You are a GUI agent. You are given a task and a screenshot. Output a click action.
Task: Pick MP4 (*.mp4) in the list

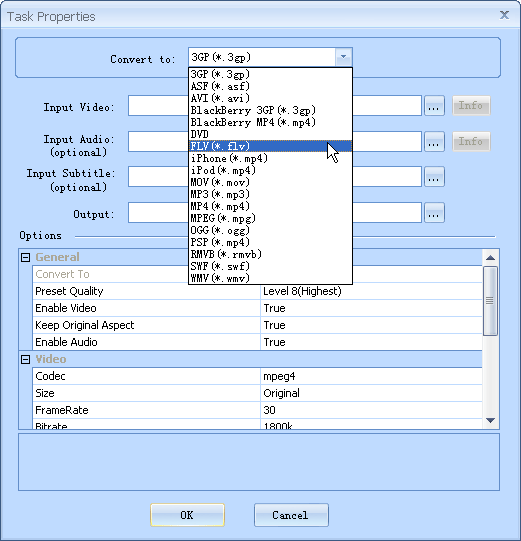tap(270, 206)
